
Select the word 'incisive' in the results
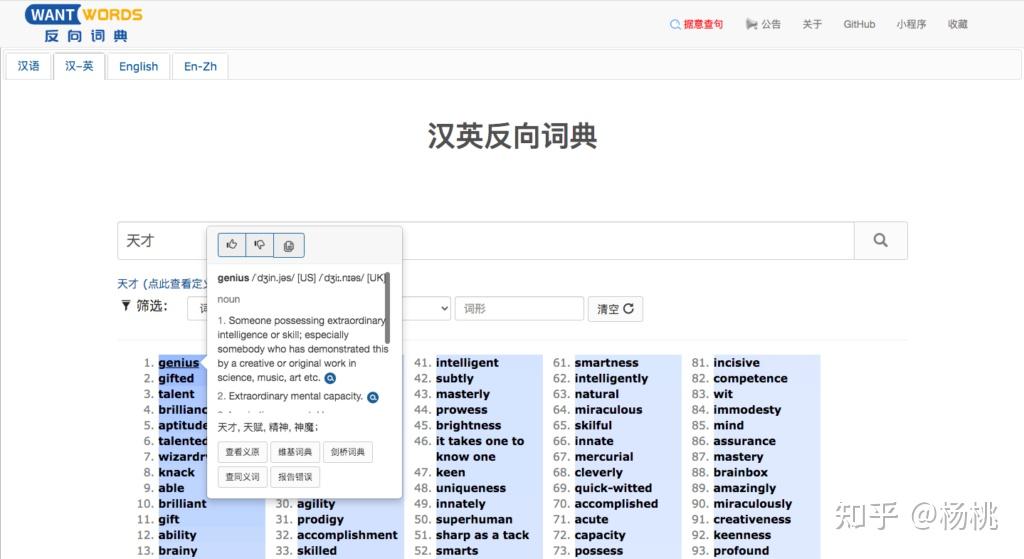pyautogui.click(x=737, y=362)
